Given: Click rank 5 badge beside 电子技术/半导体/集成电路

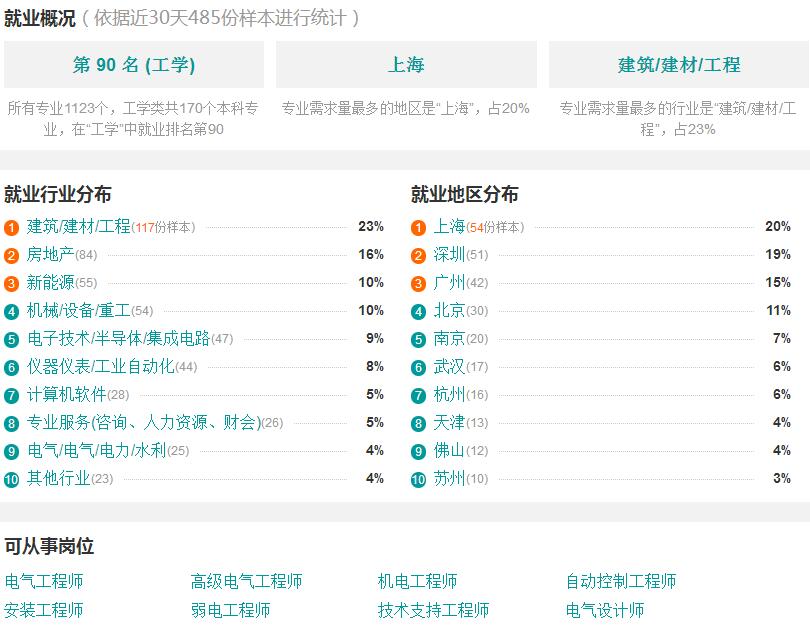Looking at the screenshot, I should point(11,339).
